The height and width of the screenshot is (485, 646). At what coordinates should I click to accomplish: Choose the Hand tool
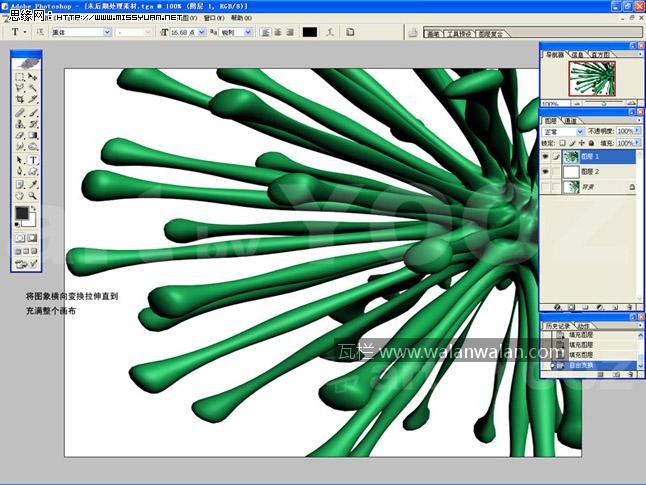coord(20,196)
